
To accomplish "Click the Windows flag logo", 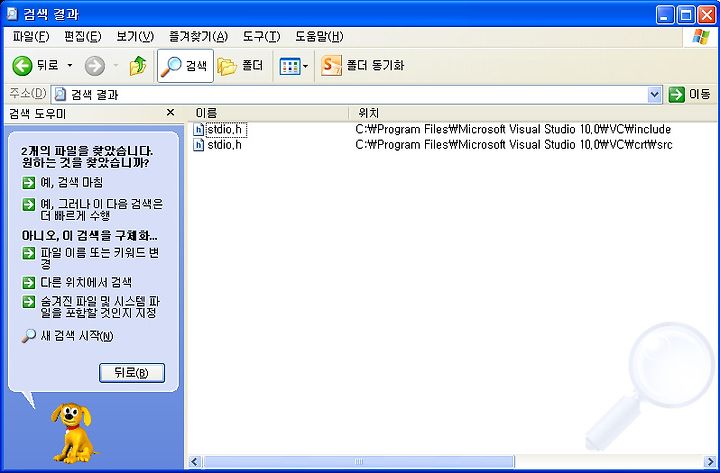I will (x=700, y=37).
